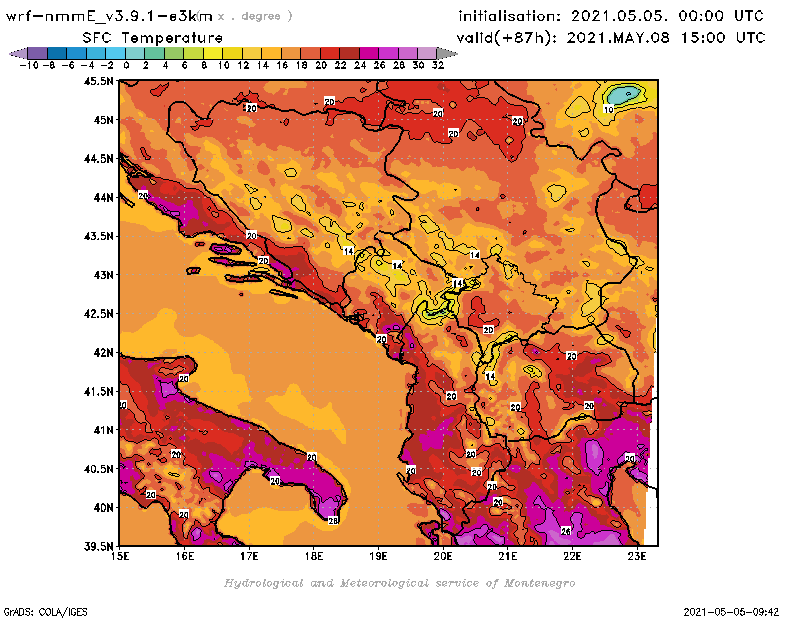Click the '15E' longitude axis label
Viewport: 800px width, 618px height.
(120, 556)
